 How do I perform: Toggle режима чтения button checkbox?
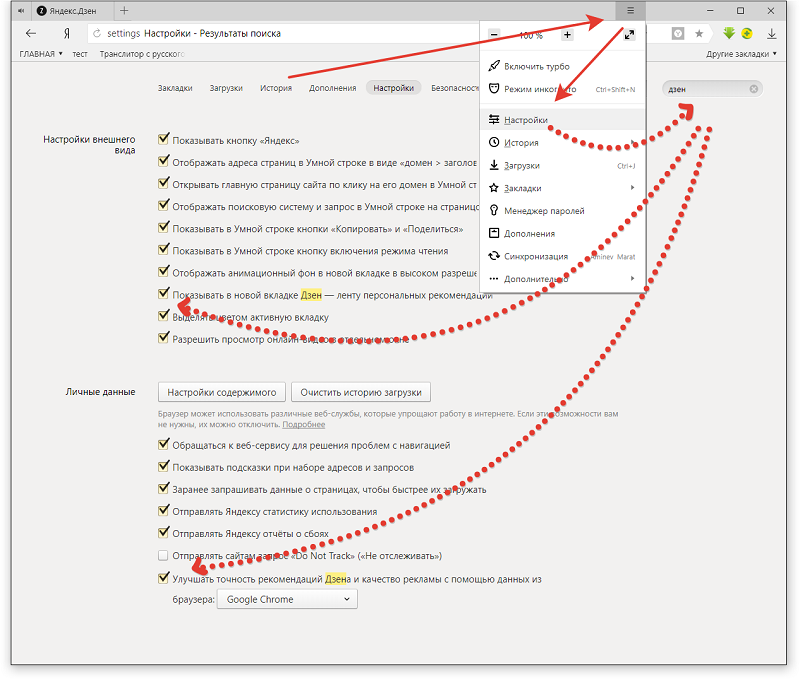tap(163, 249)
